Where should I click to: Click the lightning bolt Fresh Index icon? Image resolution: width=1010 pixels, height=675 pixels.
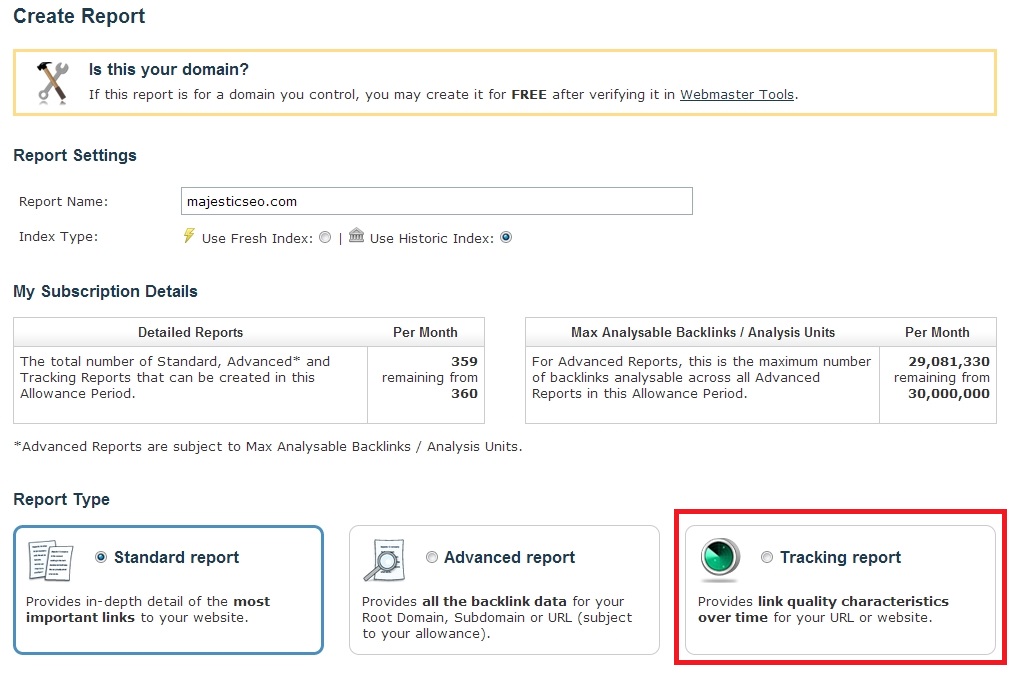pos(189,236)
